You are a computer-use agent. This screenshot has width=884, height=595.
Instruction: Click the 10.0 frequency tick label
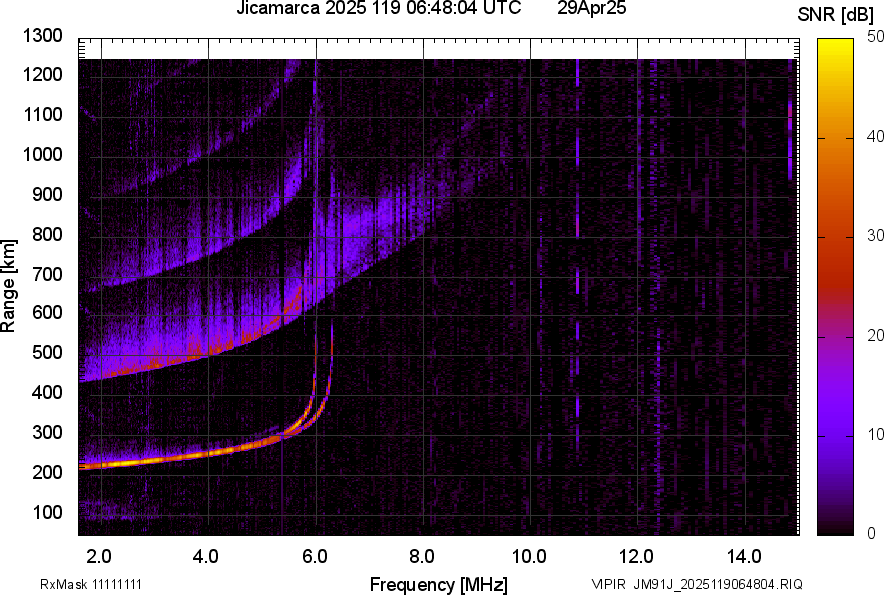(x=529, y=556)
